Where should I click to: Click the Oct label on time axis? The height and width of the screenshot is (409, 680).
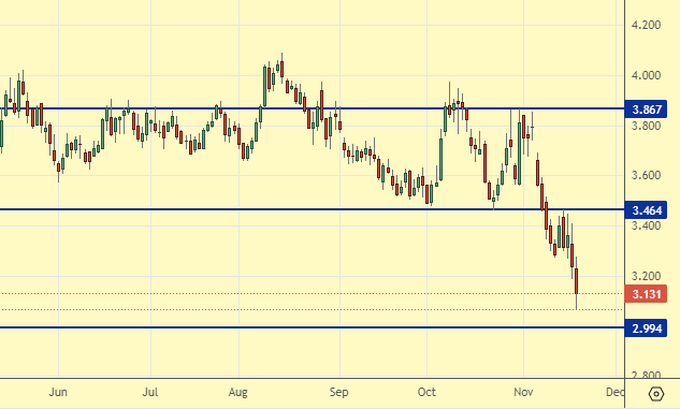[x=428, y=393]
